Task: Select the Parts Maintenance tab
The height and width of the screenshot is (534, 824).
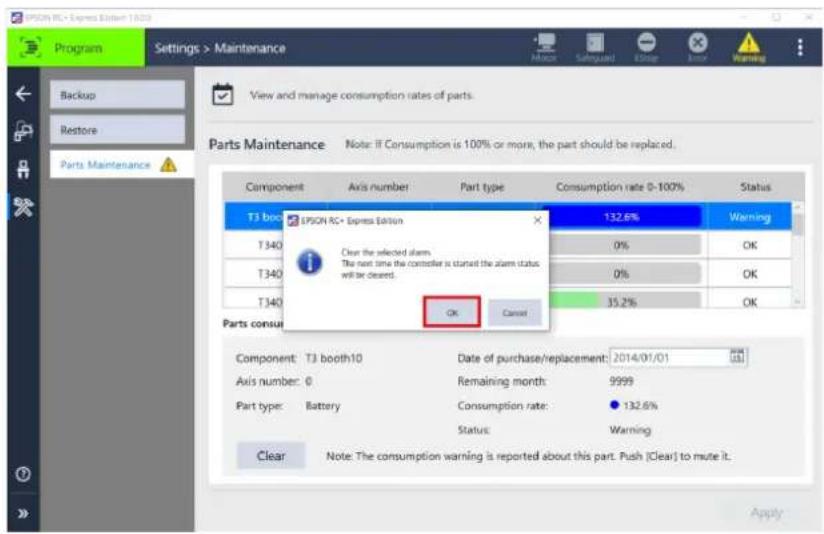Action: pyautogui.click(x=121, y=165)
